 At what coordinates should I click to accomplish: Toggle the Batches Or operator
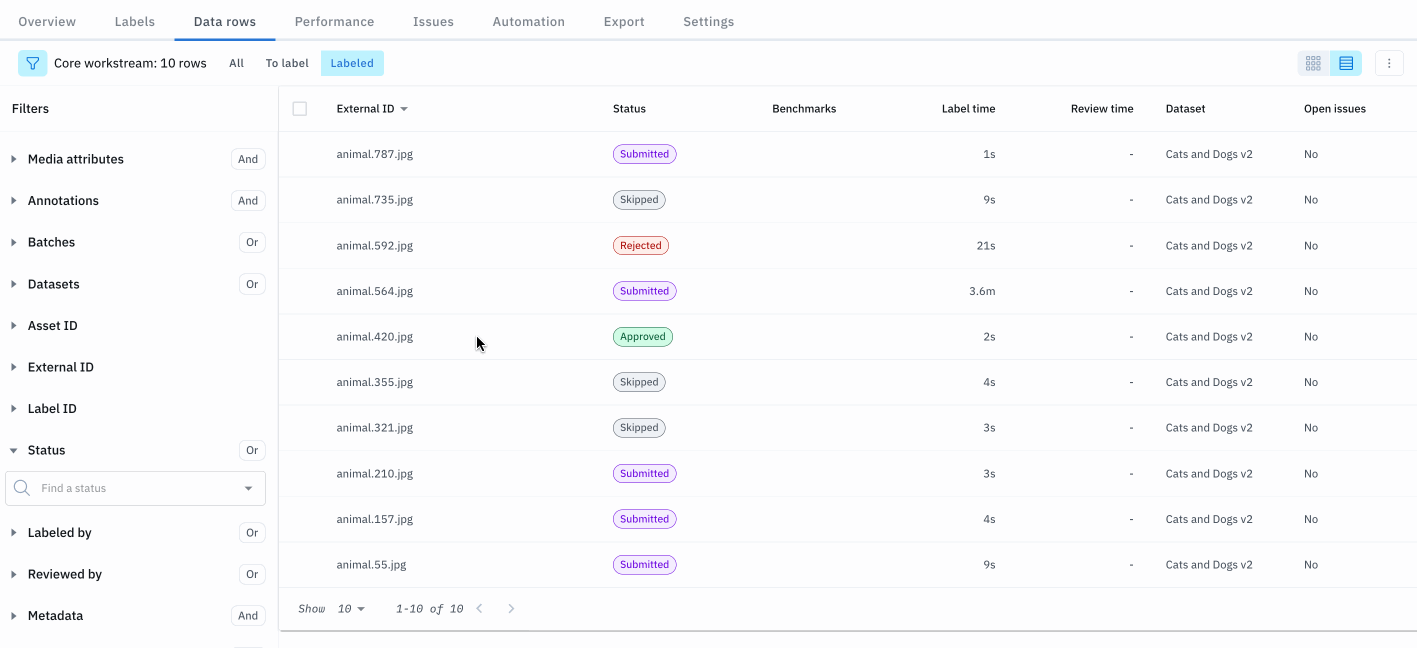(252, 242)
